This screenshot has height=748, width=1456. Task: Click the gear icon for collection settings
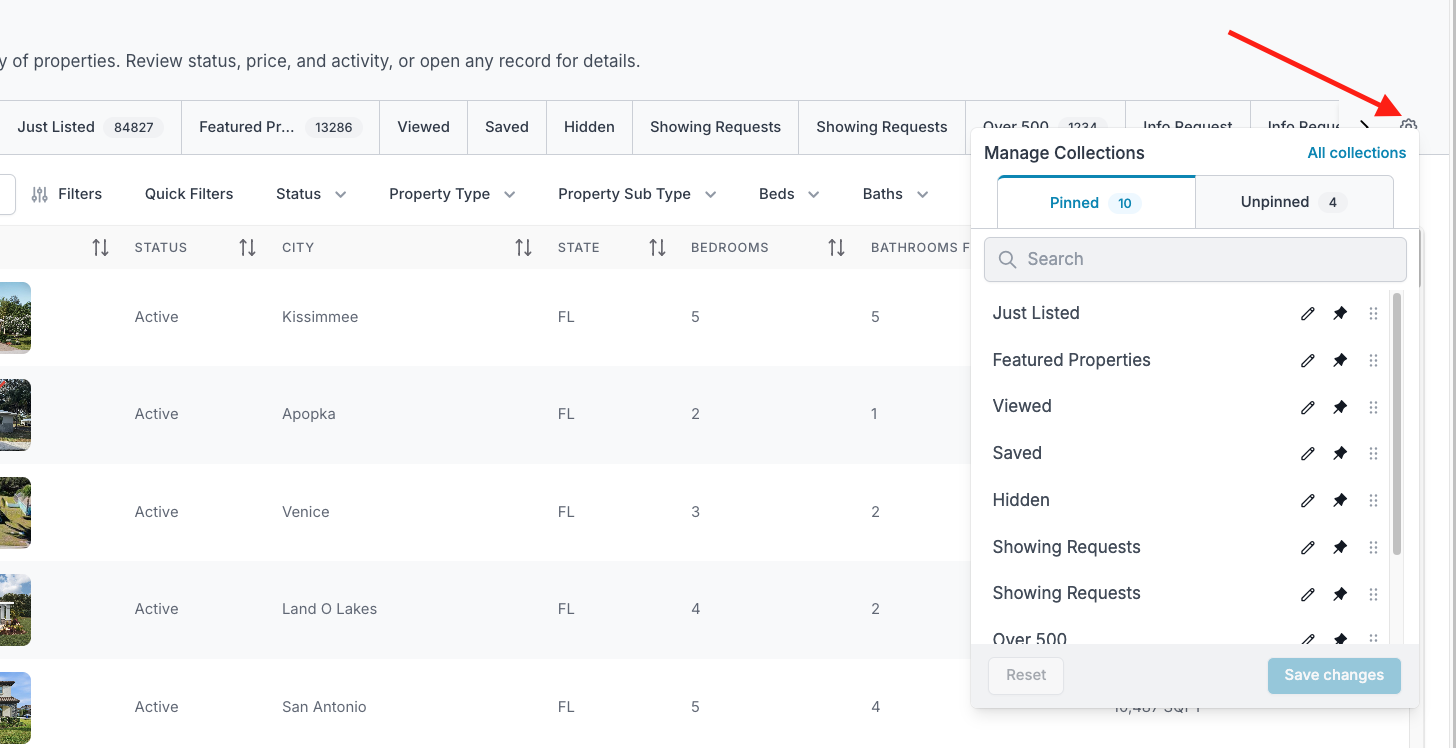click(x=1408, y=126)
